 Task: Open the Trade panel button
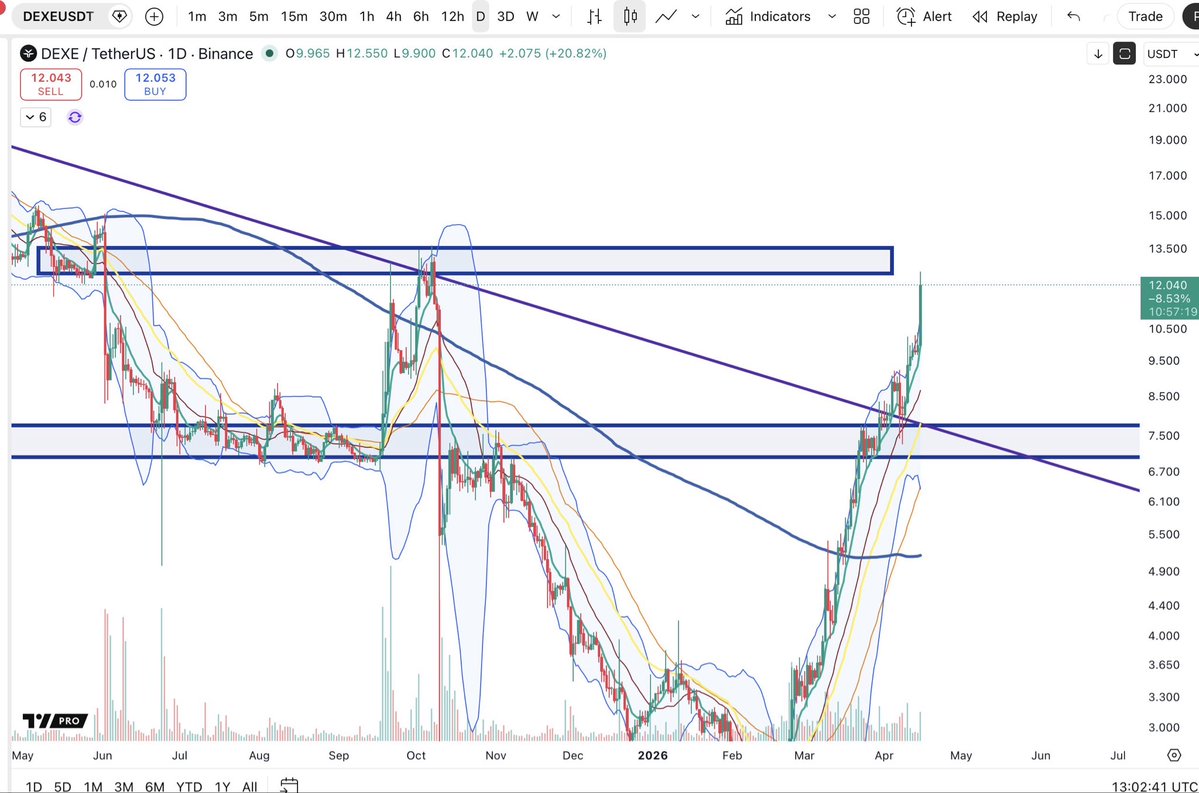pyautogui.click(x=1145, y=16)
